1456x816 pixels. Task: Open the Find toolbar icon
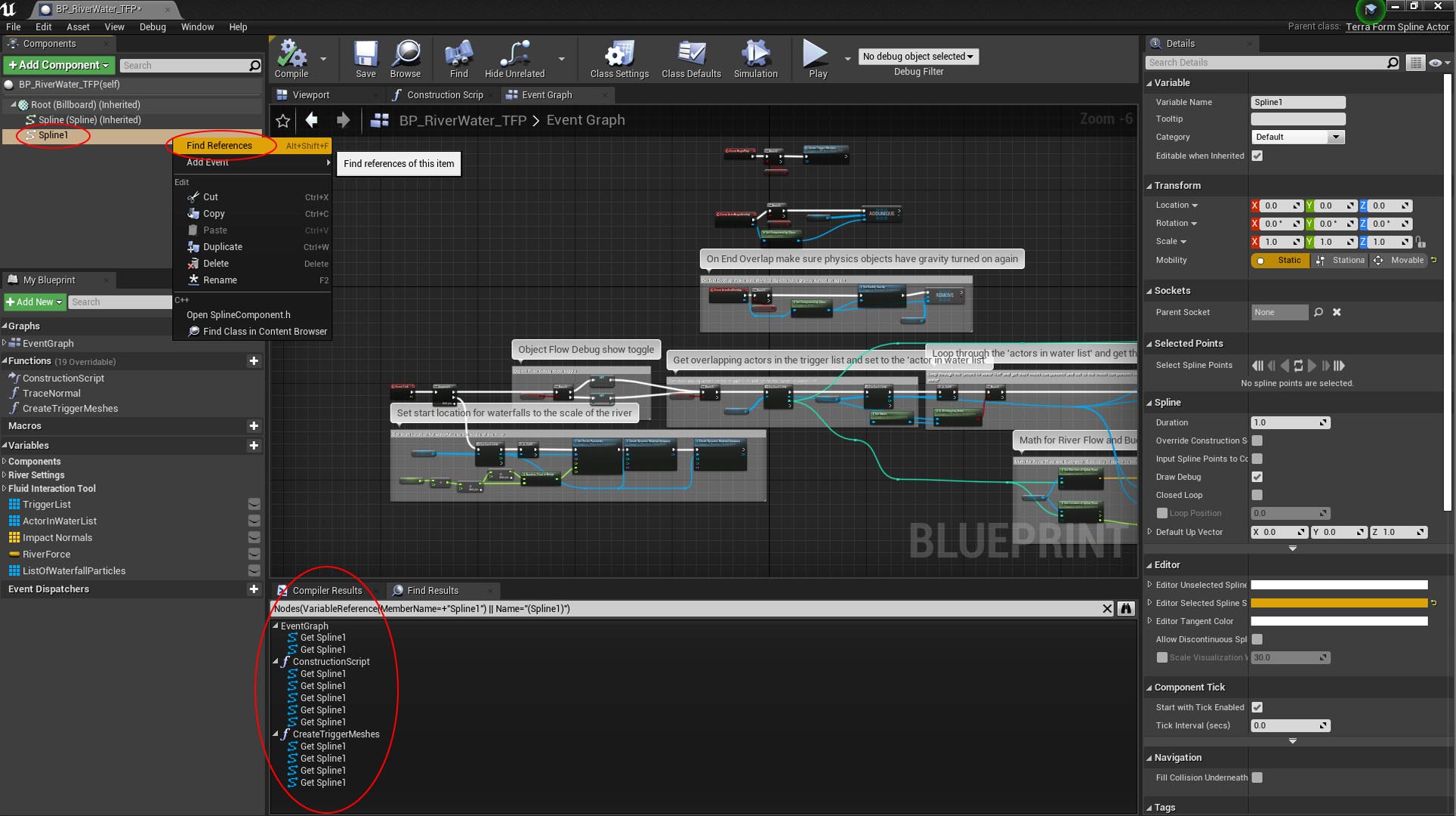(458, 59)
